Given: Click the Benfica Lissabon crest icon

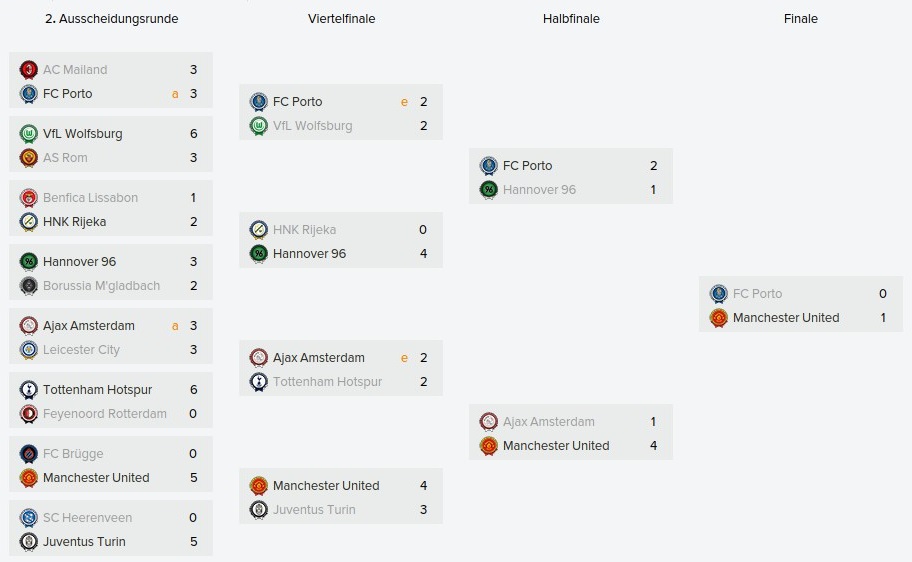Looking at the screenshot, I should click(28, 198).
